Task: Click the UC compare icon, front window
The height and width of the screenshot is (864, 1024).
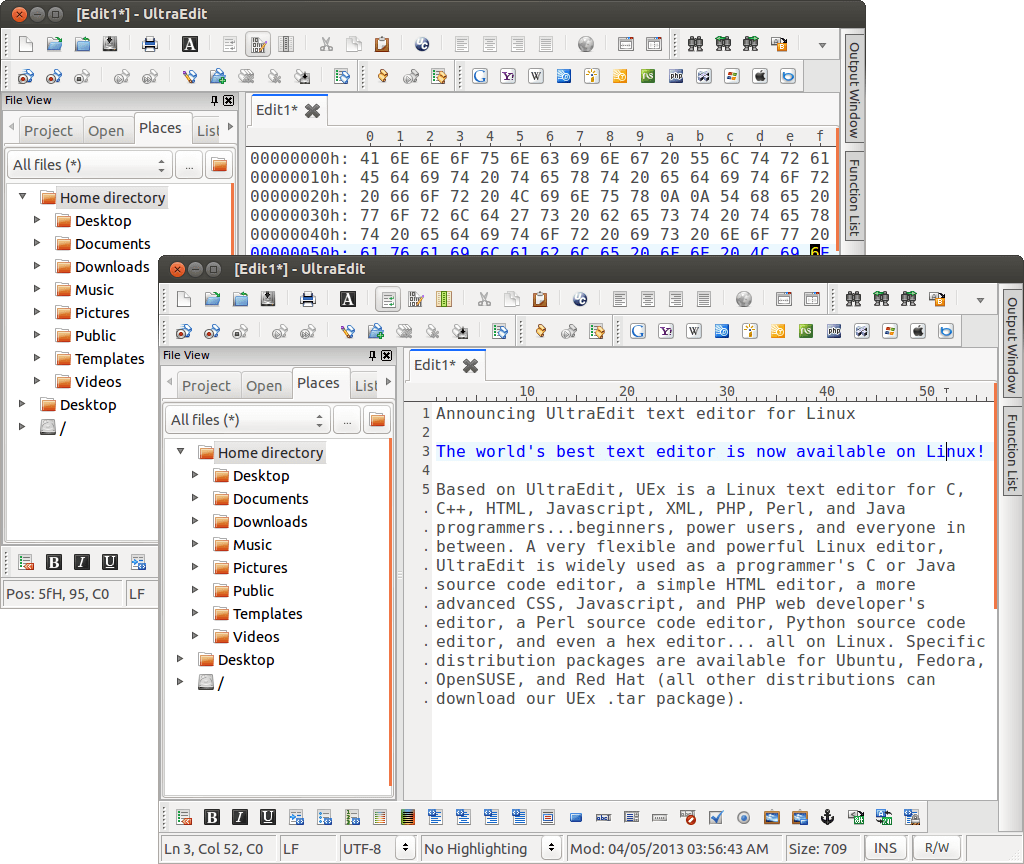Action: [x=580, y=299]
